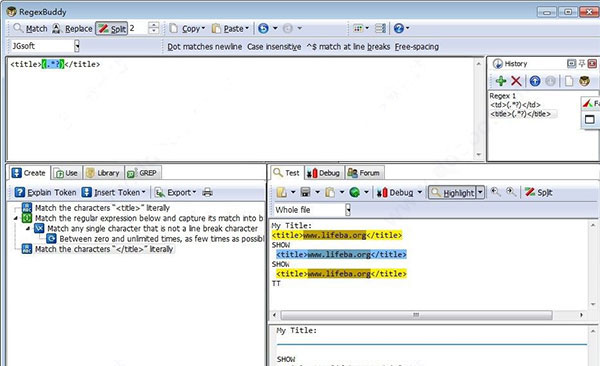Toggle Dot matches newline option
600x366 pixels.
[x=205, y=47]
